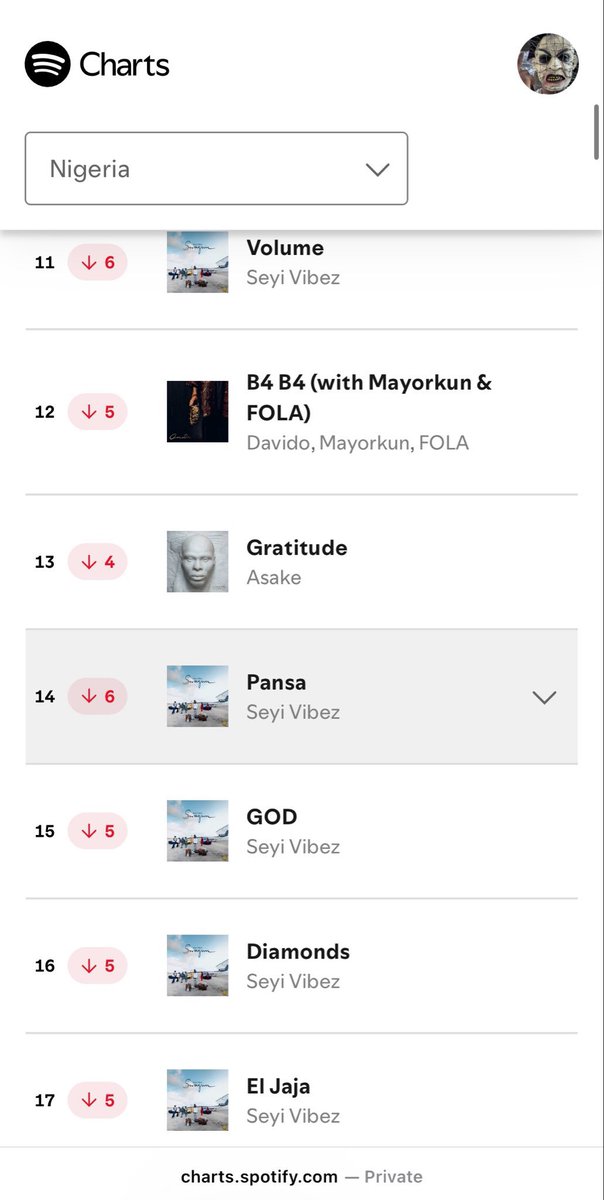This screenshot has height=1200, width=604.
Task: Open the B4 B4 album cover thumbnail
Action: (x=197, y=412)
